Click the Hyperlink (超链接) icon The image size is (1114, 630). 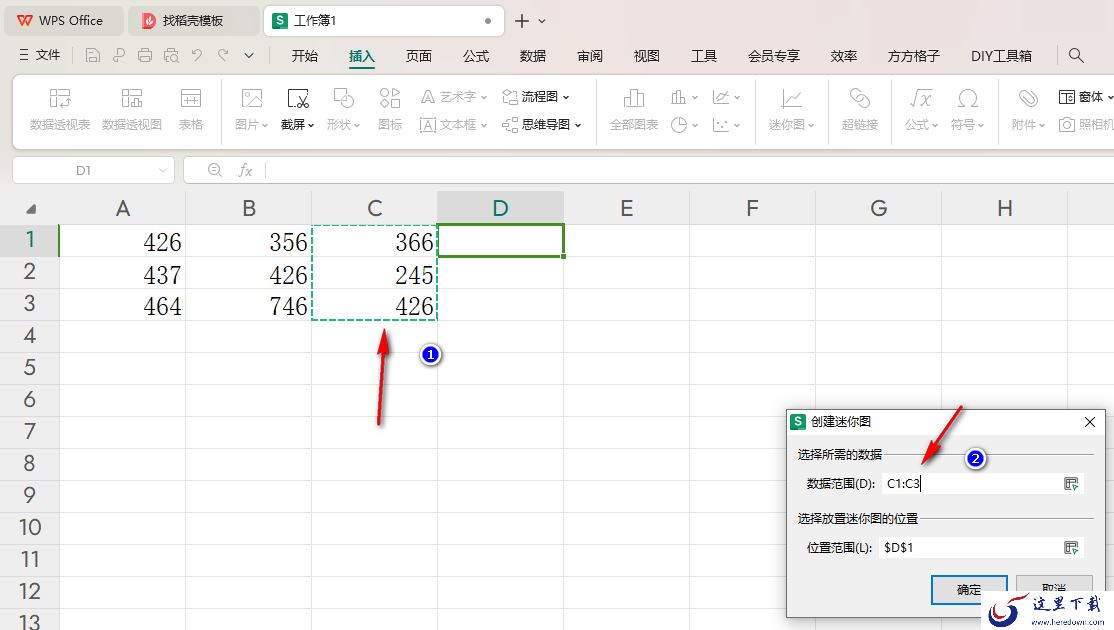pyautogui.click(x=860, y=109)
